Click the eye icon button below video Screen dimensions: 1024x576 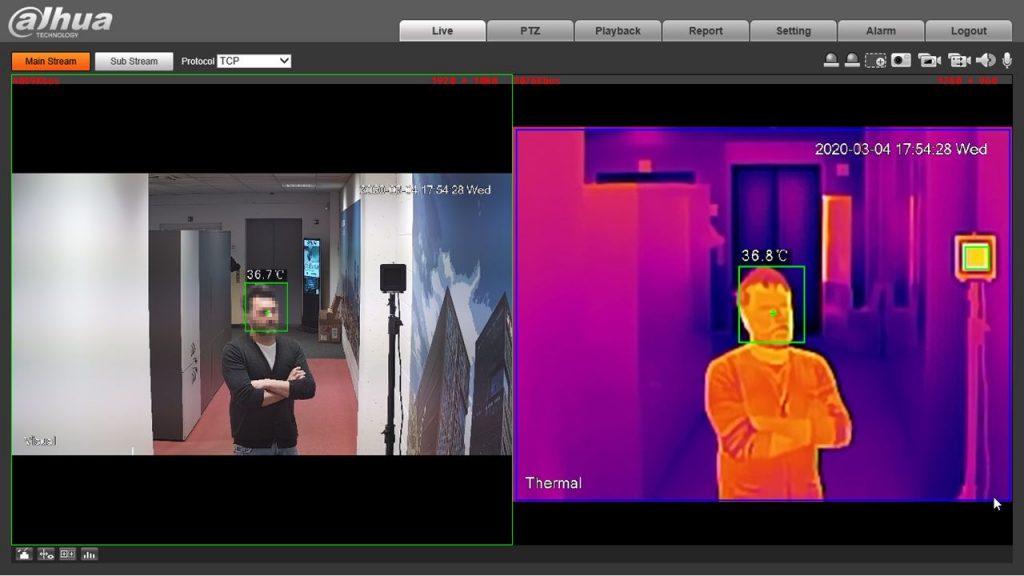[46, 554]
